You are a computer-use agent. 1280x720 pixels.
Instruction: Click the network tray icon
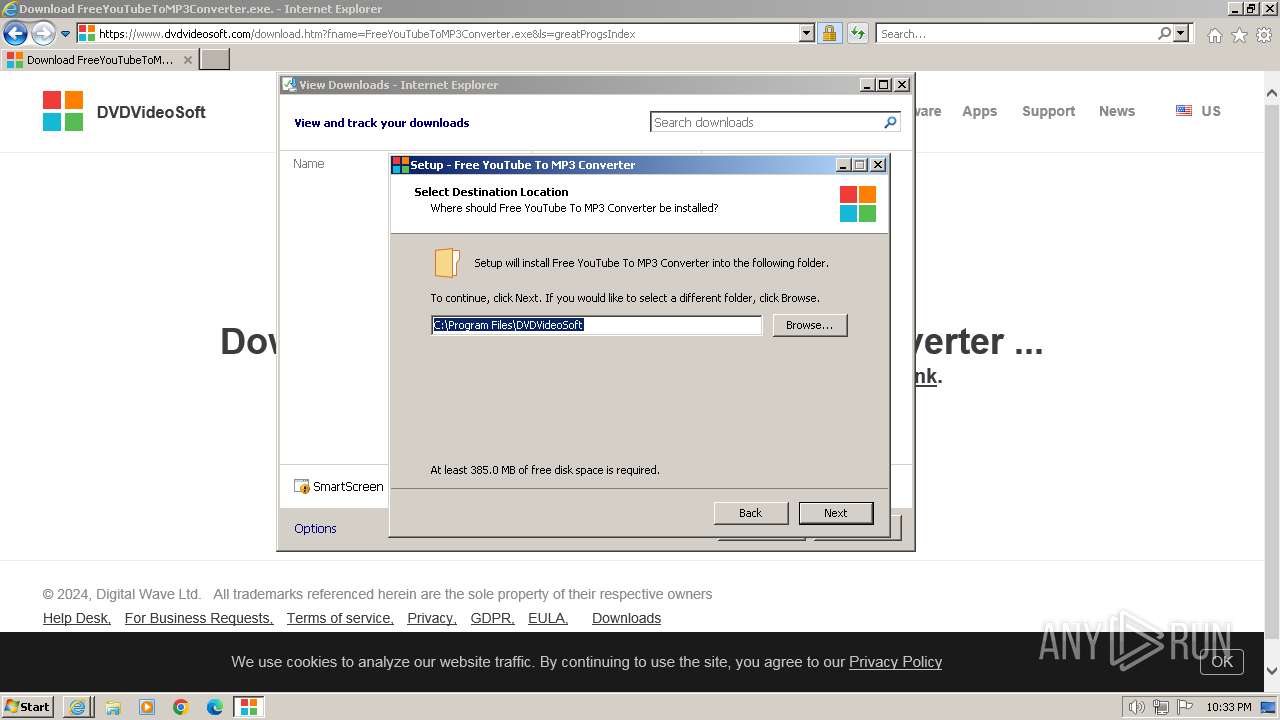pyautogui.click(x=1160, y=707)
